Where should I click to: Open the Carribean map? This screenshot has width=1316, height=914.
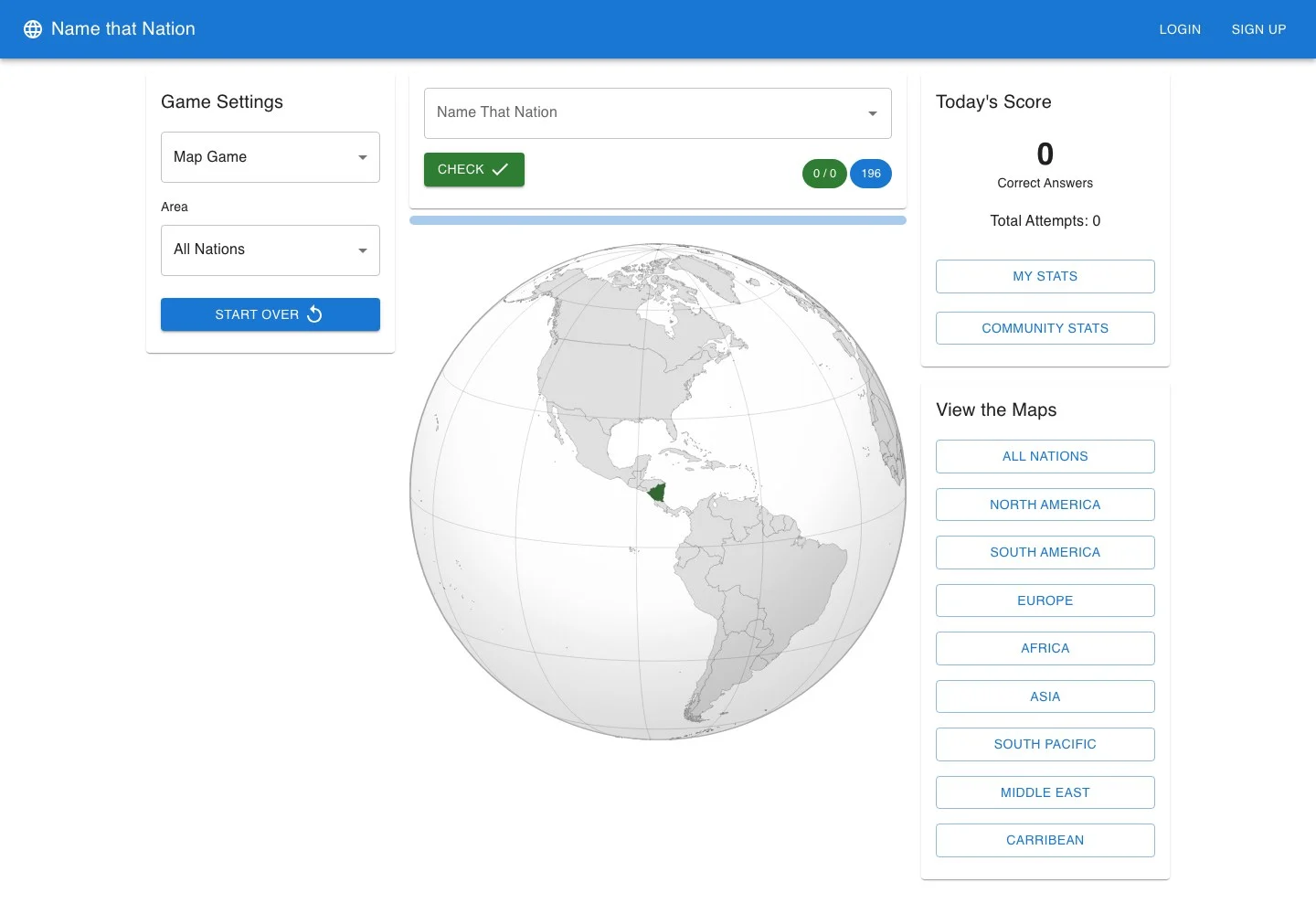coord(1045,840)
